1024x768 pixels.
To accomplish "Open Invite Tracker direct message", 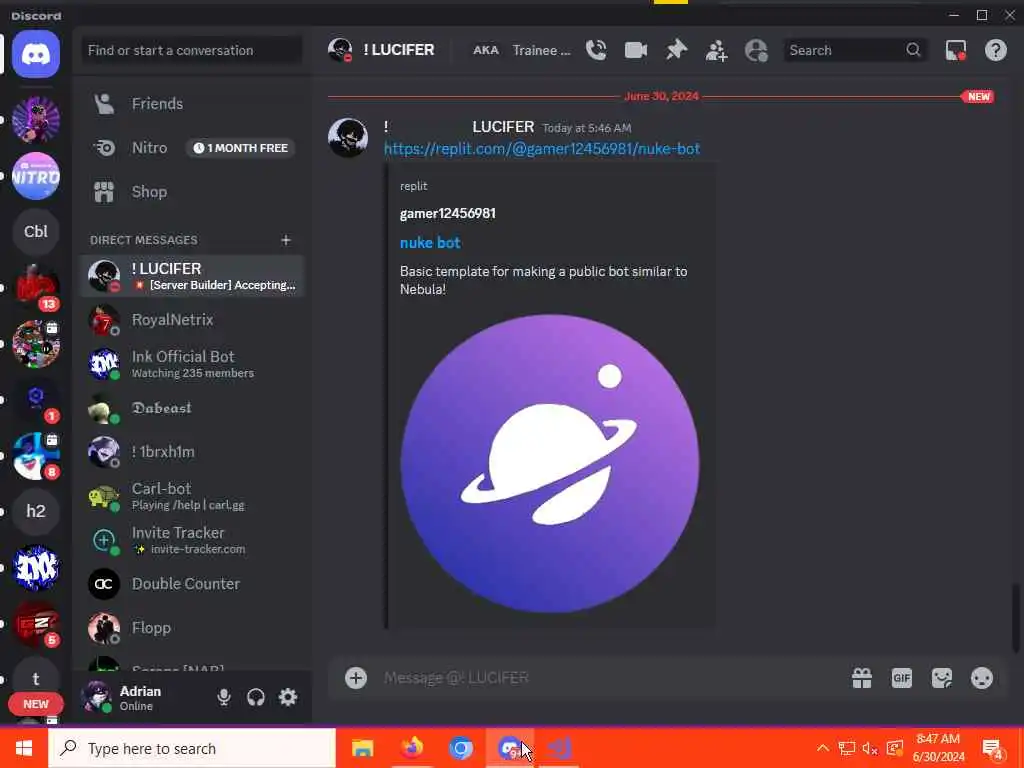I will click(192, 540).
